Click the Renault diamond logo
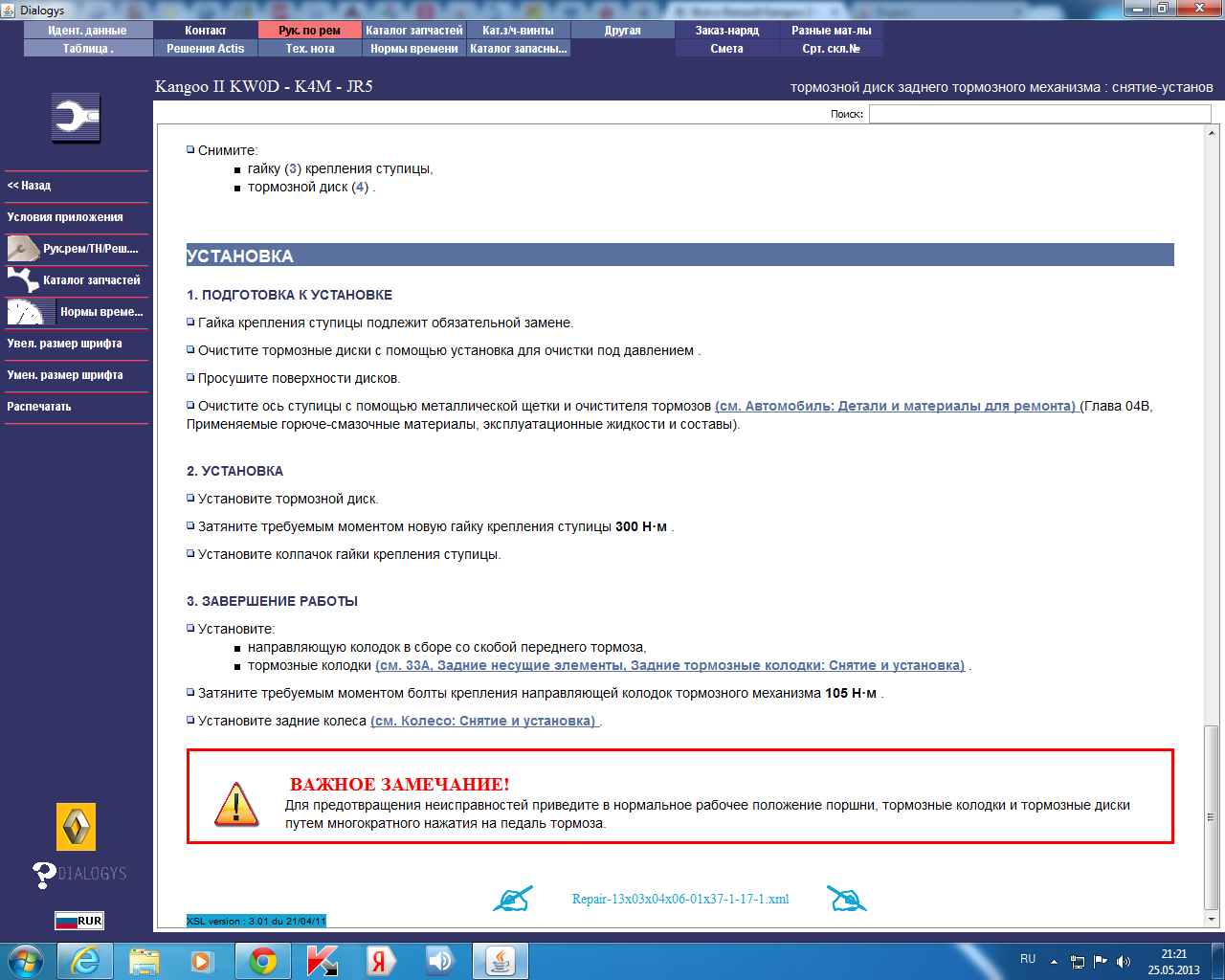This screenshot has width=1225, height=980. coord(76,827)
